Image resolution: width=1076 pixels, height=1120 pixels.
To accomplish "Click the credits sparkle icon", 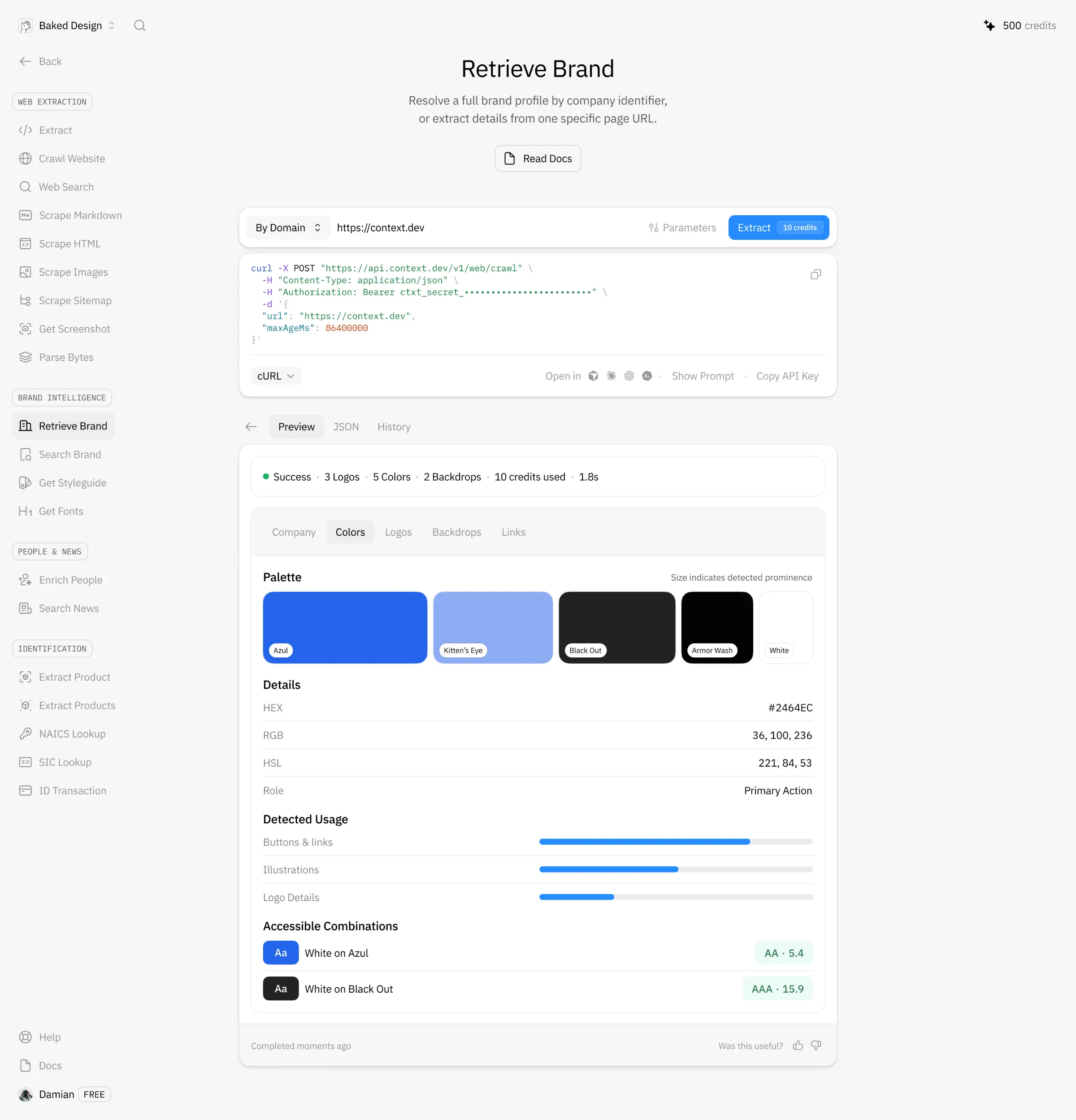I will click(990, 26).
